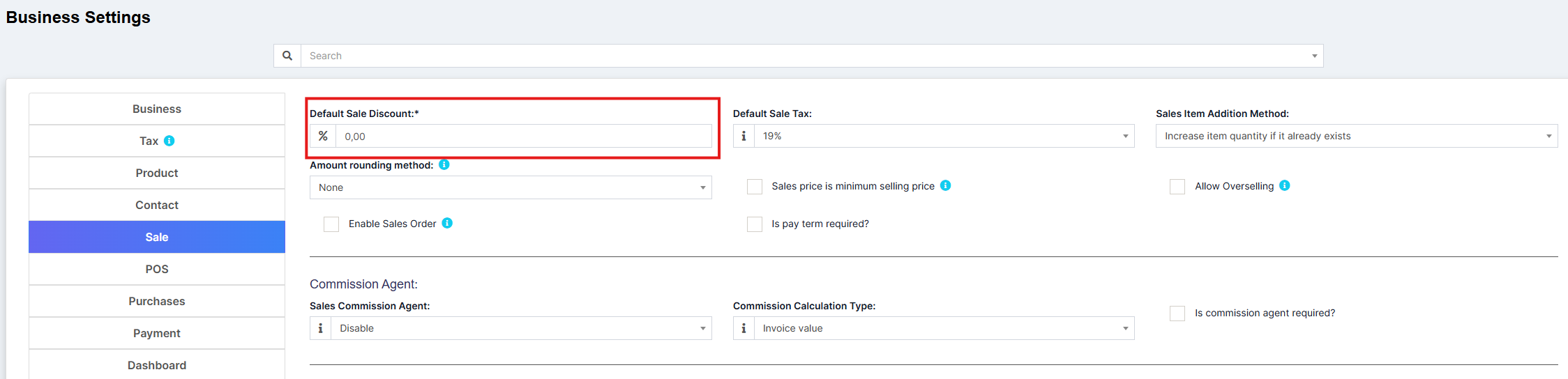This screenshot has height=379, width=1568.
Task: Click info icon next to Allow Overselling
Action: 1284,185
